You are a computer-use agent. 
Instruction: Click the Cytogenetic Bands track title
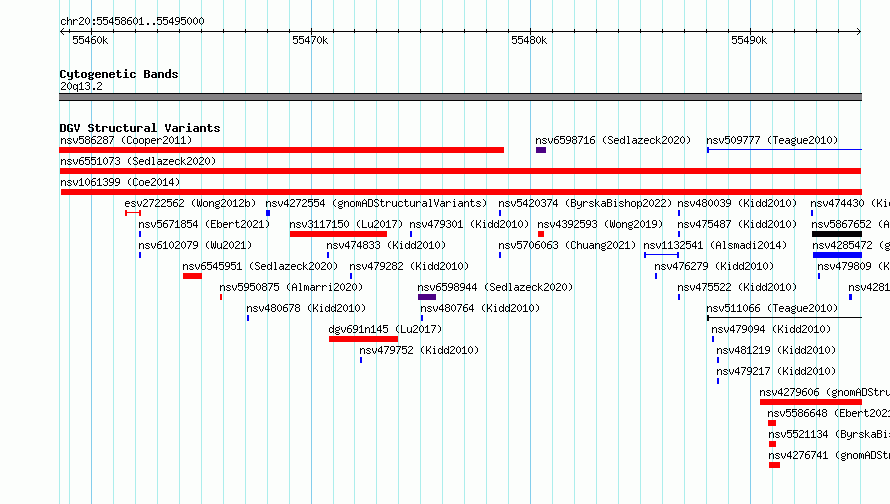pyautogui.click(x=119, y=74)
